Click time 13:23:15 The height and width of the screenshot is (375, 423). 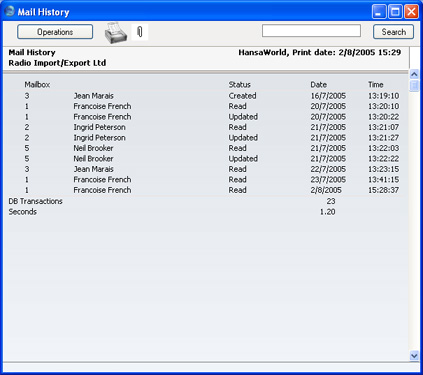pos(383,169)
